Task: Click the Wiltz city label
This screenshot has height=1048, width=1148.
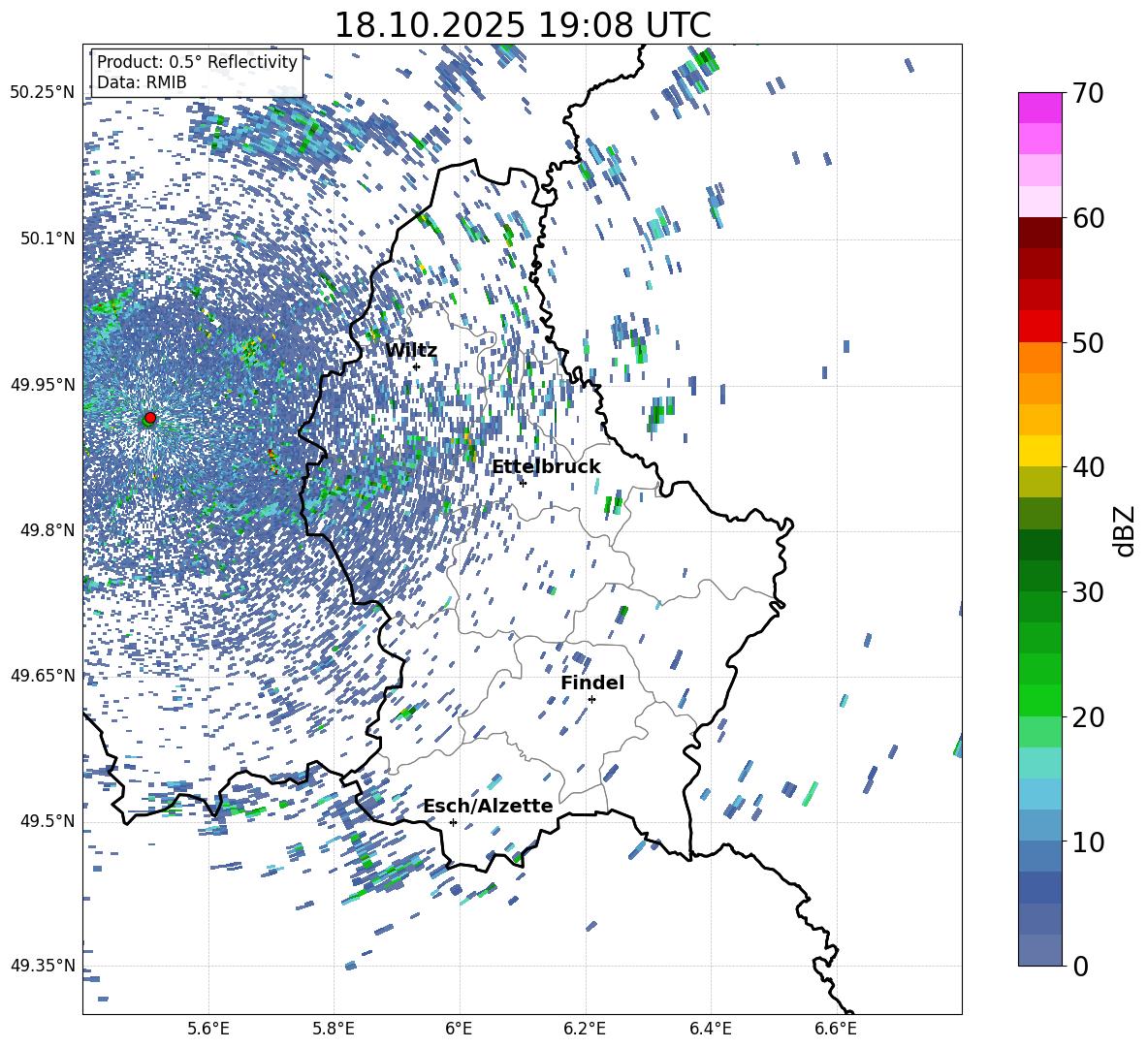Action: pyautogui.click(x=411, y=351)
